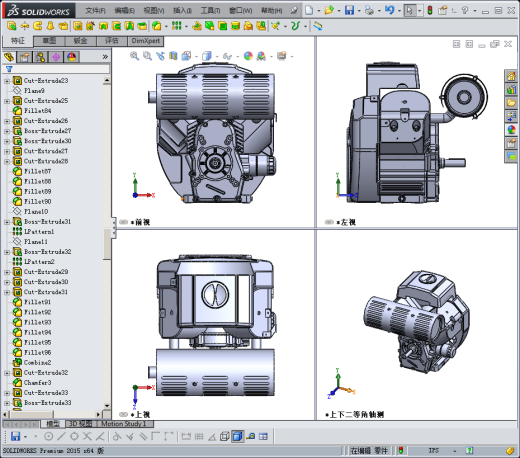Expand Cut-Extrude23 tree node

(x=7, y=81)
